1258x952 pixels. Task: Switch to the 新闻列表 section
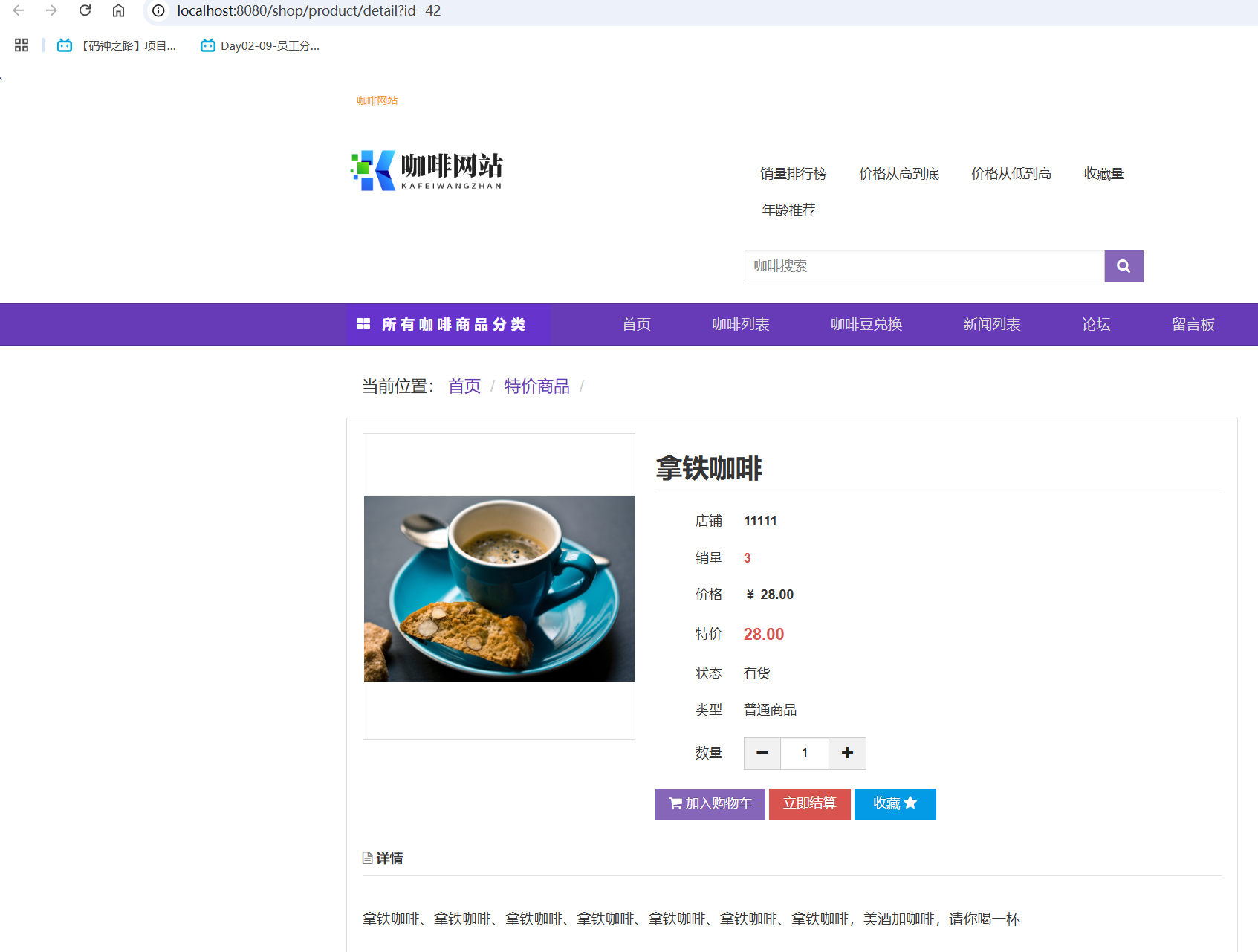(991, 324)
